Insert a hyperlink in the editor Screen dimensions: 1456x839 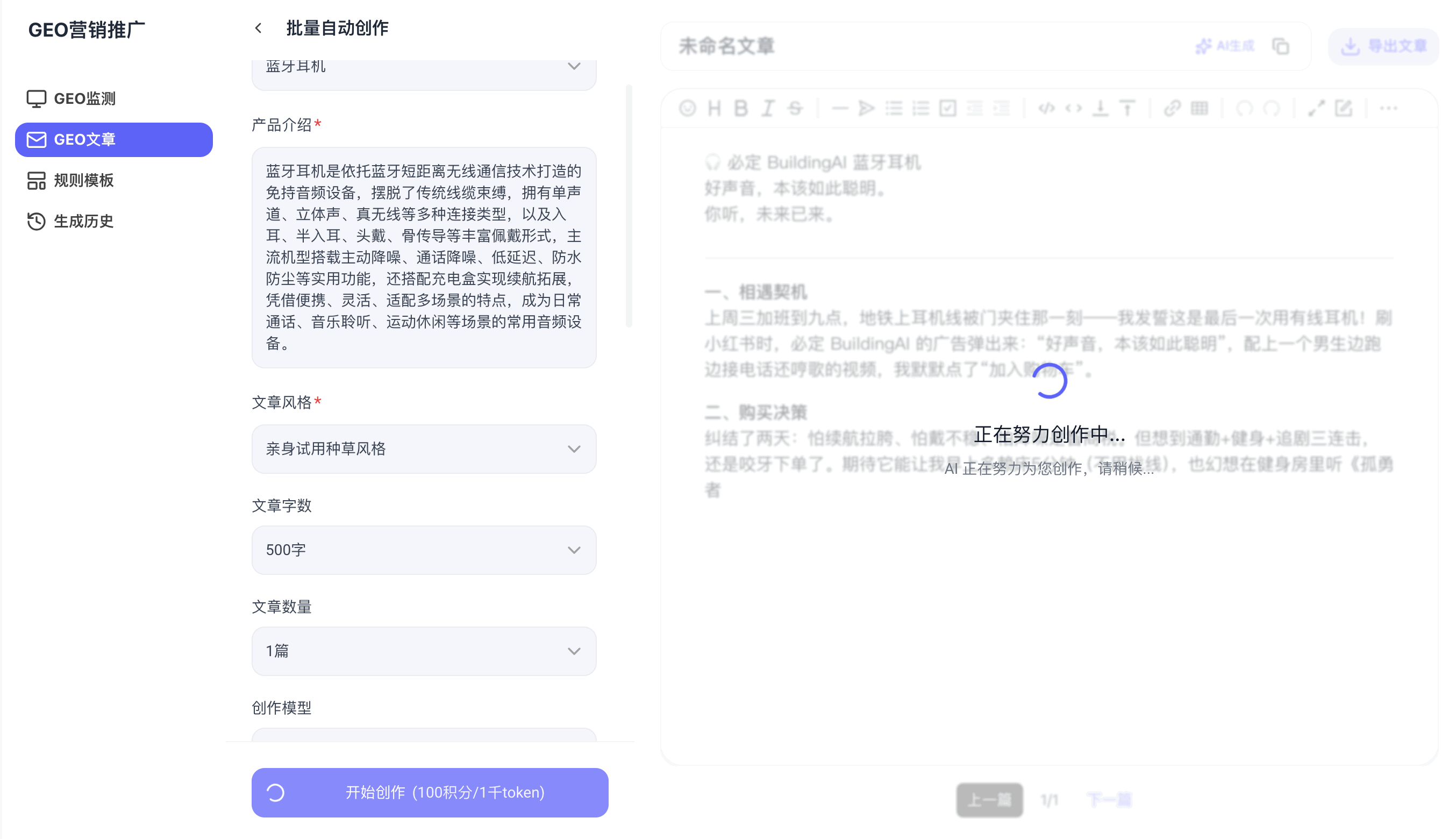[x=1174, y=108]
